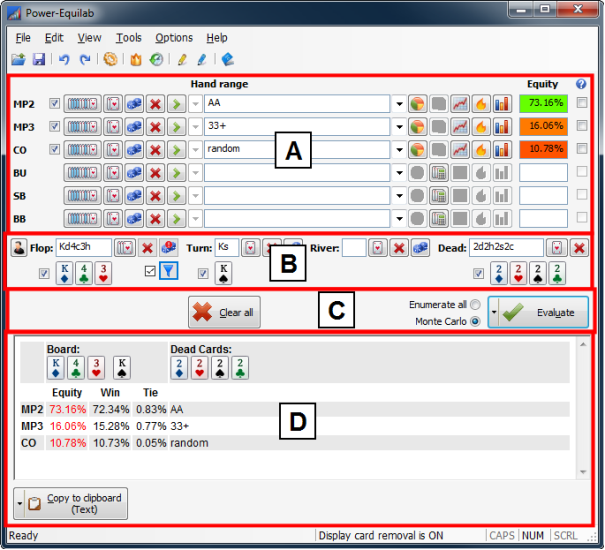The width and height of the screenshot is (605, 550).
Task: Open line graph for MP3 range
Action: pos(460,127)
